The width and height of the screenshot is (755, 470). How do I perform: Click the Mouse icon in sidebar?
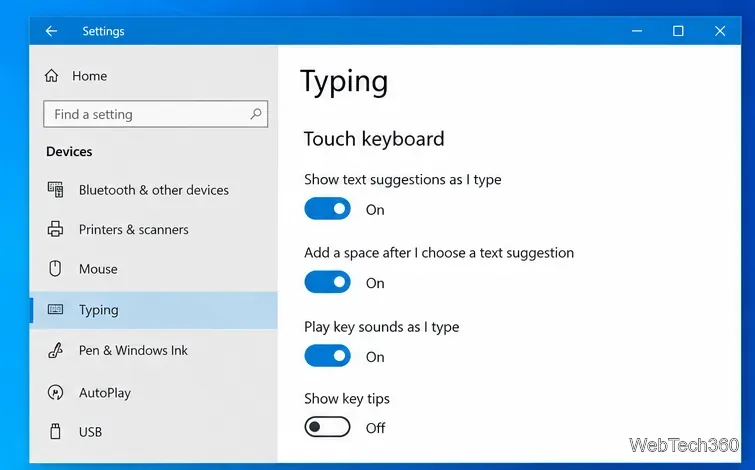pyautogui.click(x=55, y=269)
